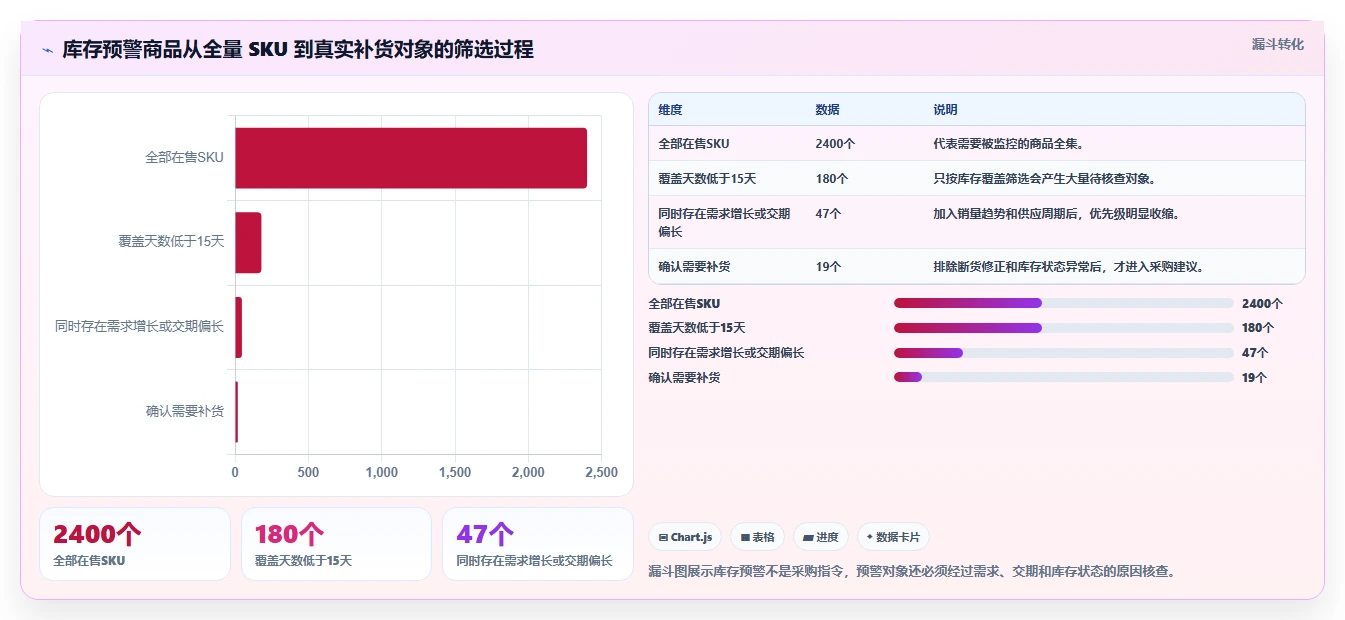
Task: Click the 进度 chip
Action: tap(821, 537)
